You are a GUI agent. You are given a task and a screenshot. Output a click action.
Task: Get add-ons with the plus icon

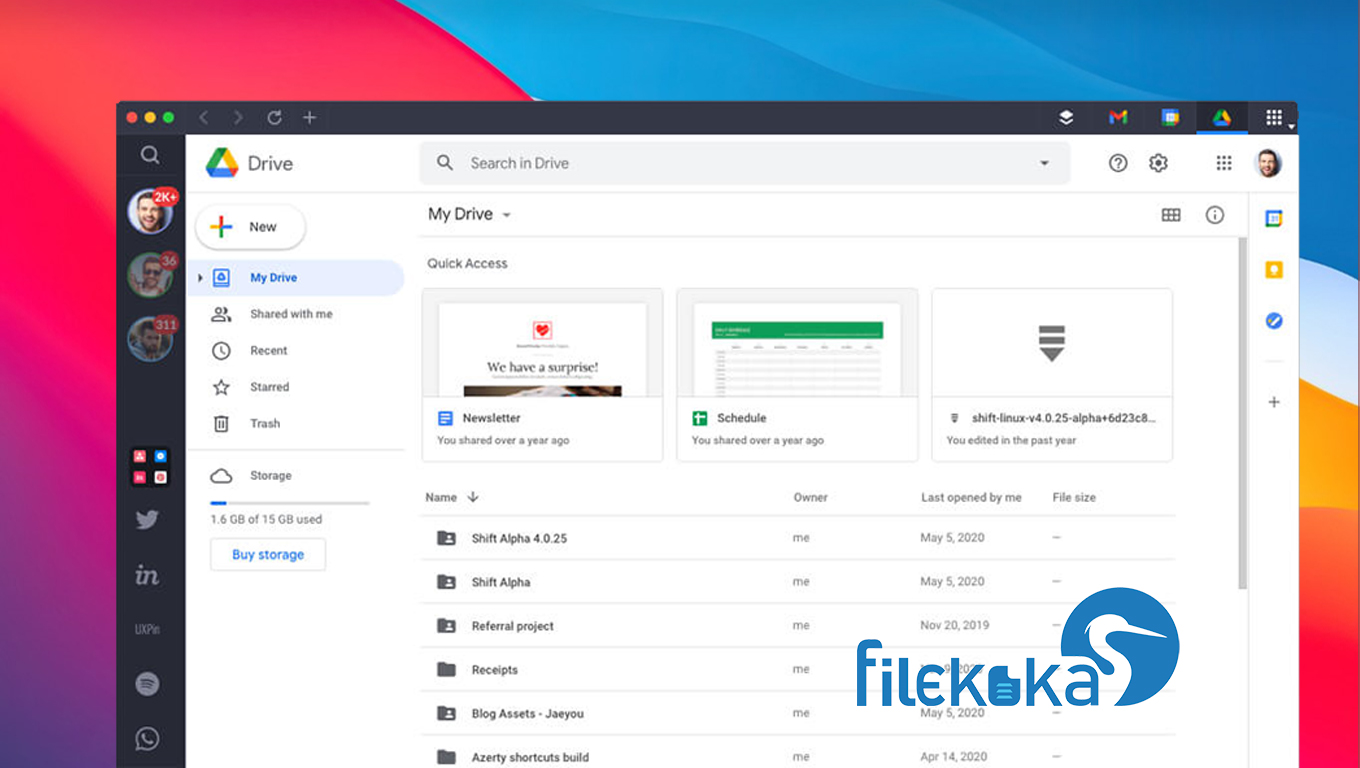click(1273, 402)
